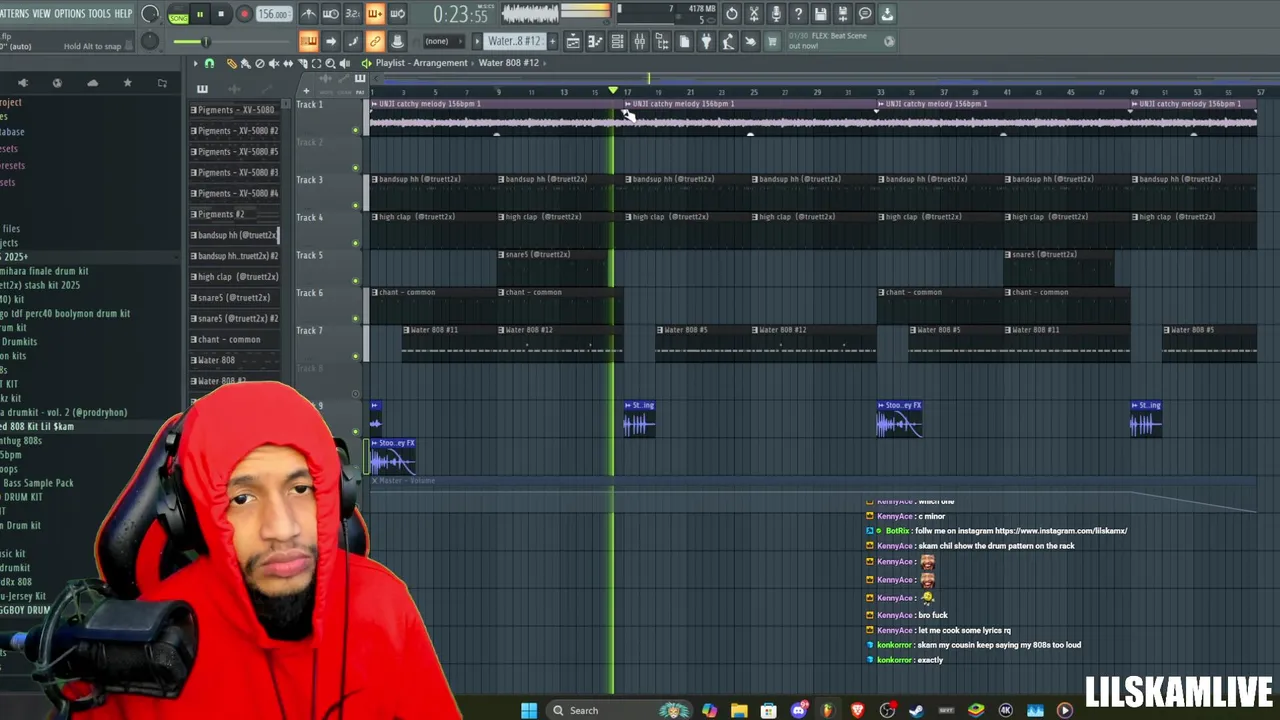Open the OPTIONS menu

[70, 13]
